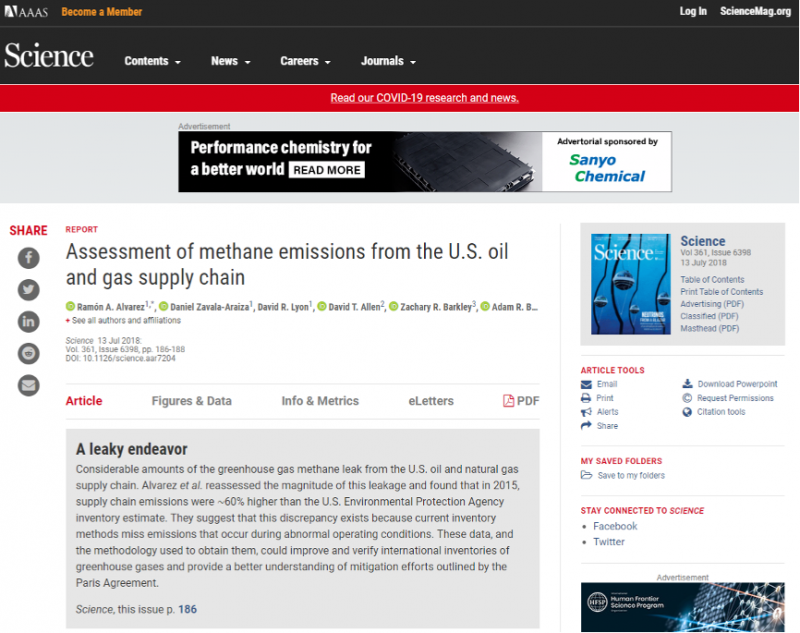The image size is (800, 633).
Task: Click Email envelope icon in Article Tools
Action: [x=586, y=384]
